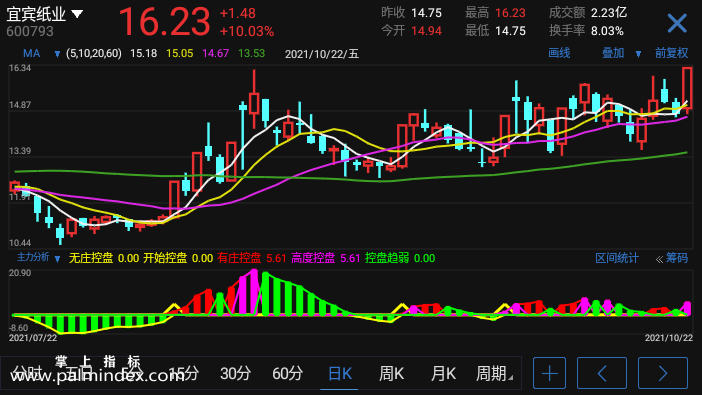
Task: Click the 20.90 indicator axis label
Action: (20, 273)
